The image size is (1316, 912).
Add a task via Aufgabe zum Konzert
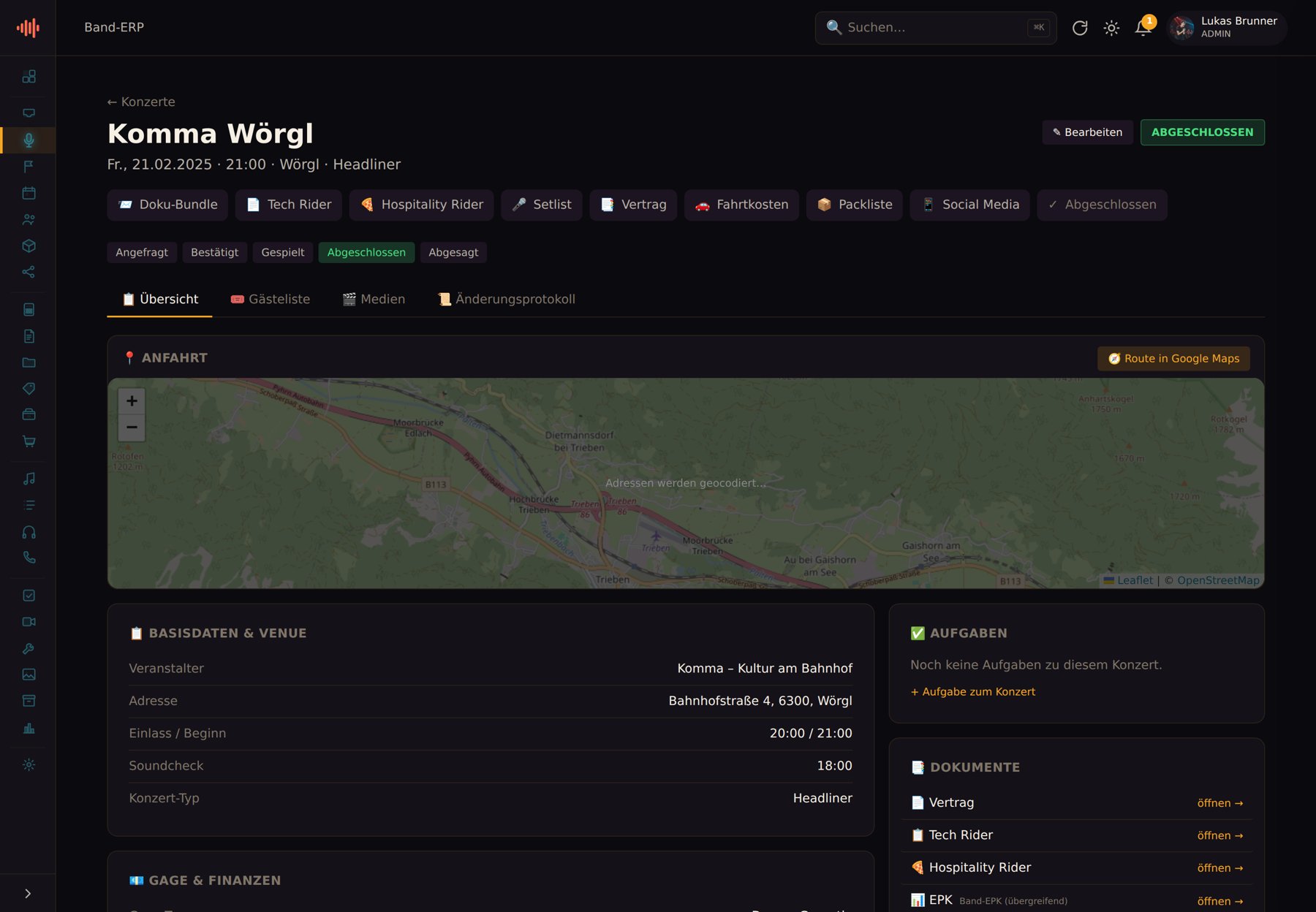click(x=972, y=691)
